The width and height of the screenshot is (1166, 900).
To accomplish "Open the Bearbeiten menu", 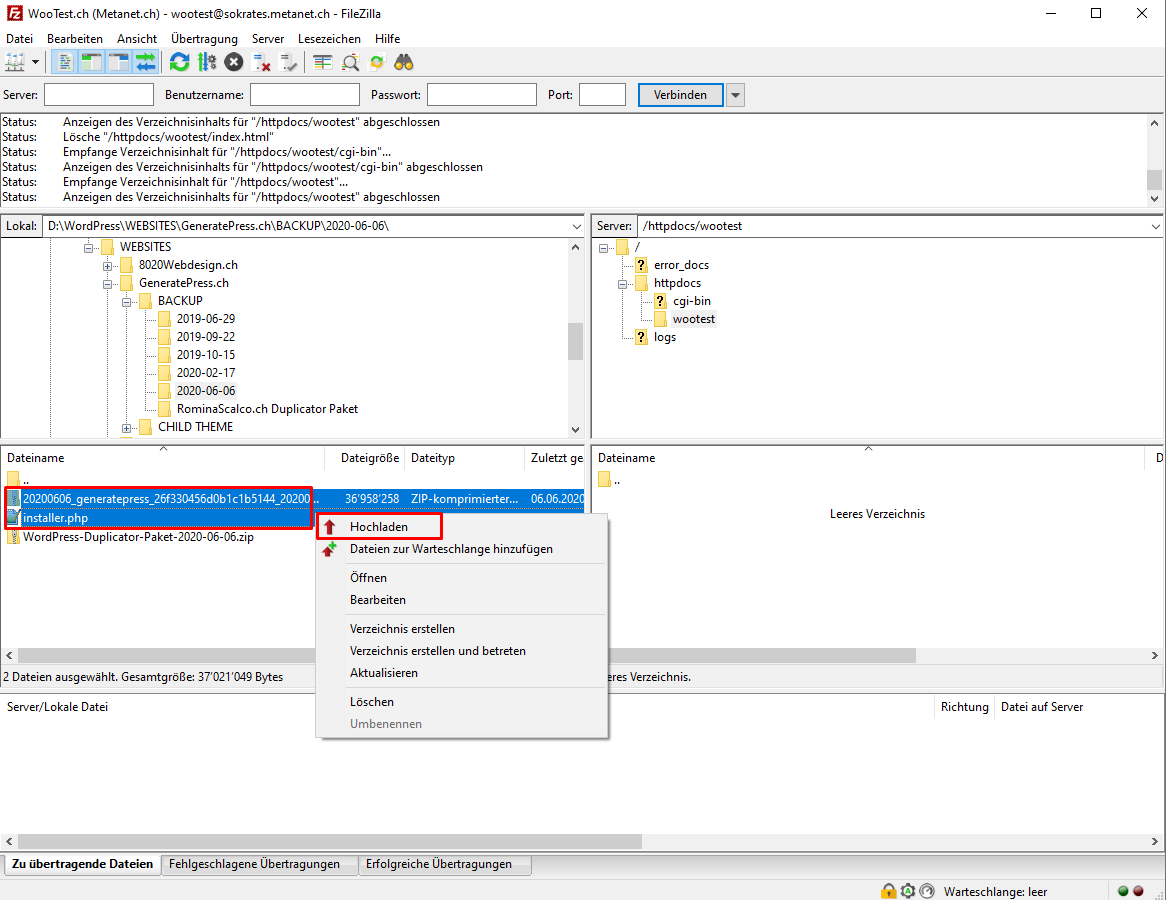I will pos(74,39).
